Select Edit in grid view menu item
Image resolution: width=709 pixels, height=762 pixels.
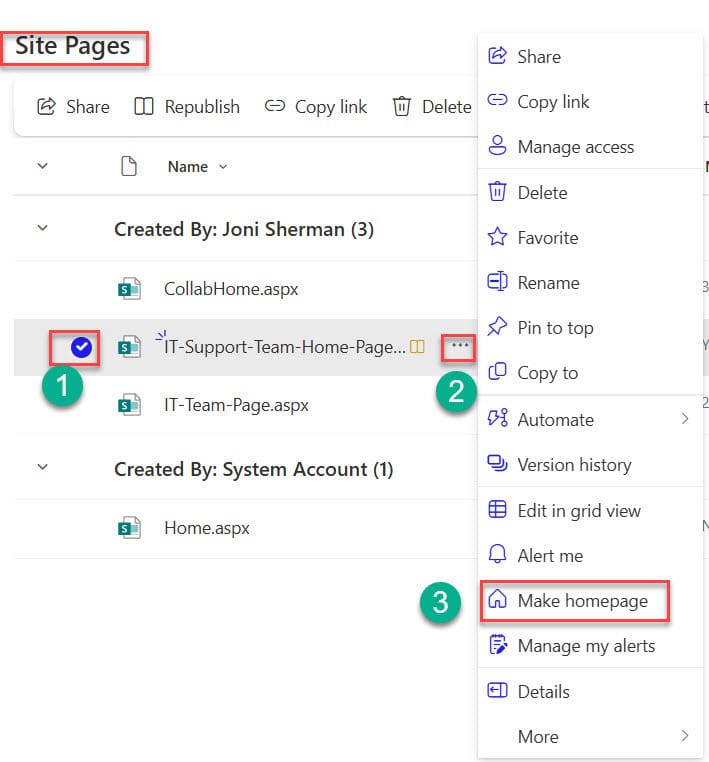(590, 510)
